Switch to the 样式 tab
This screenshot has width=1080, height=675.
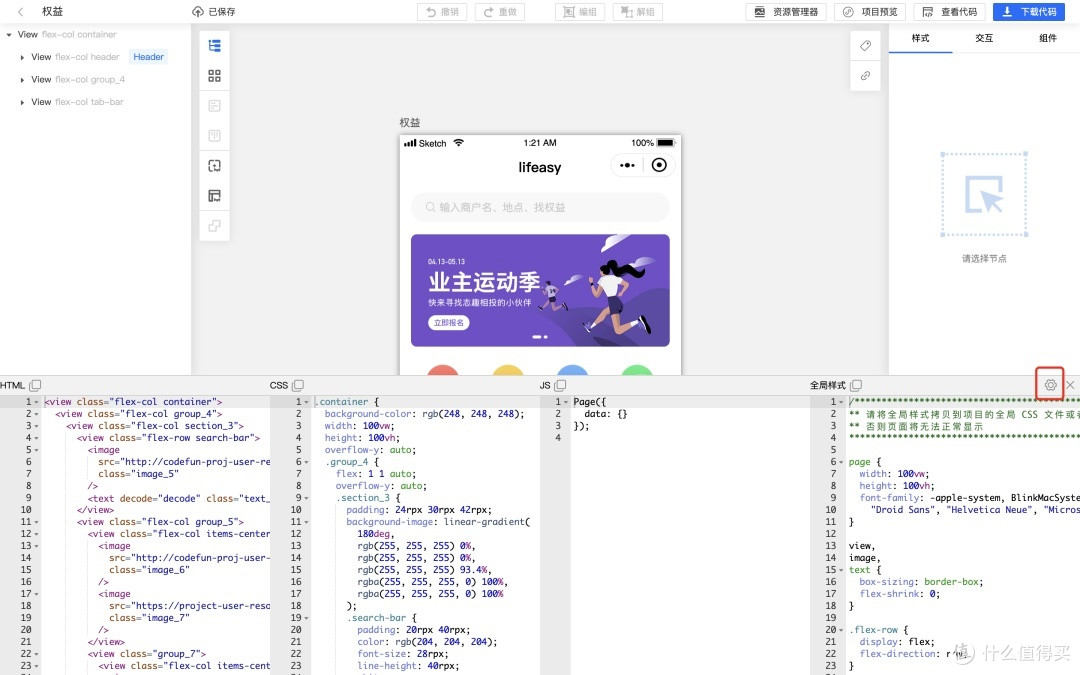(x=920, y=38)
